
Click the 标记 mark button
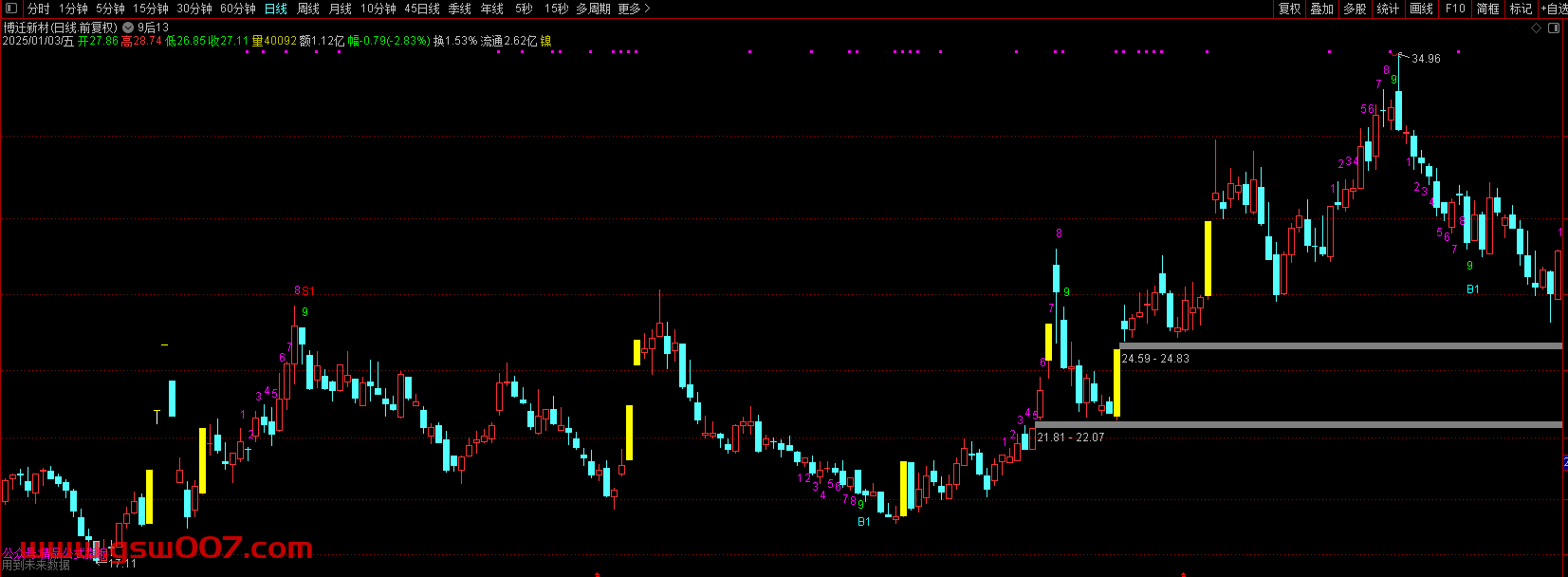pos(1521,9)
